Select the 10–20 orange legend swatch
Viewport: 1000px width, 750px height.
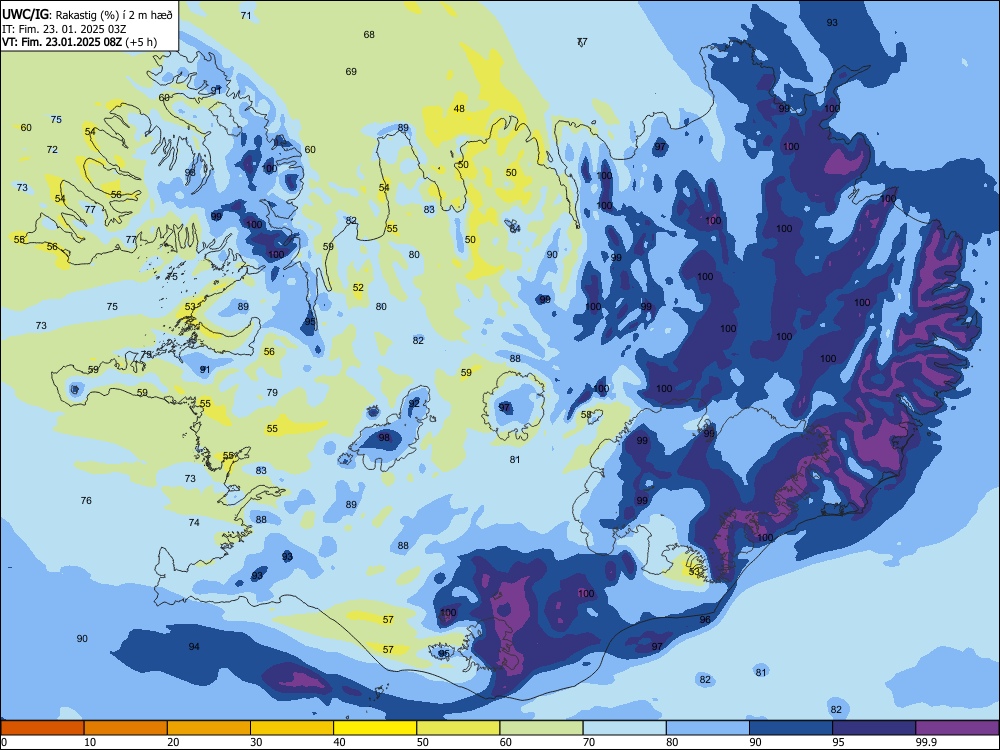pos(126,728)
